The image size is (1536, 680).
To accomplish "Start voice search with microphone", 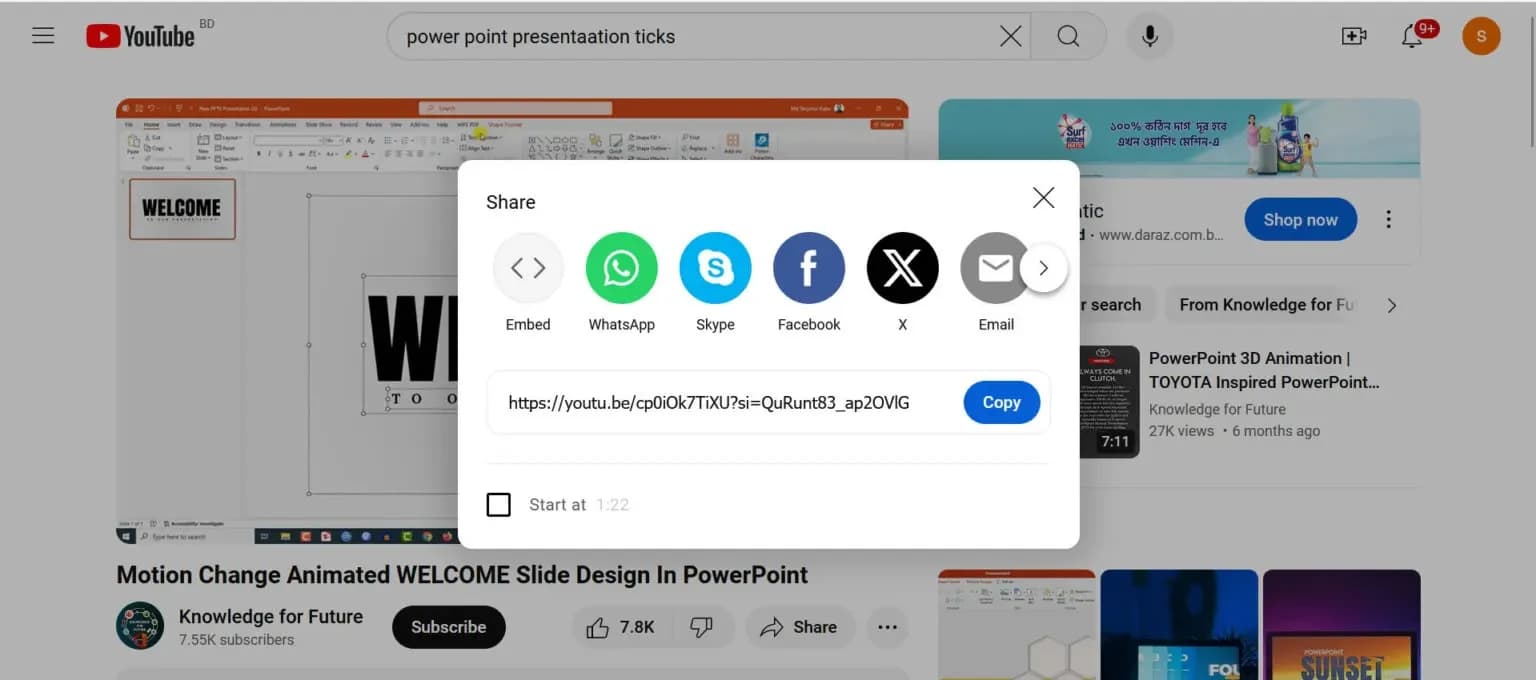I will [x=1150, y=37].
